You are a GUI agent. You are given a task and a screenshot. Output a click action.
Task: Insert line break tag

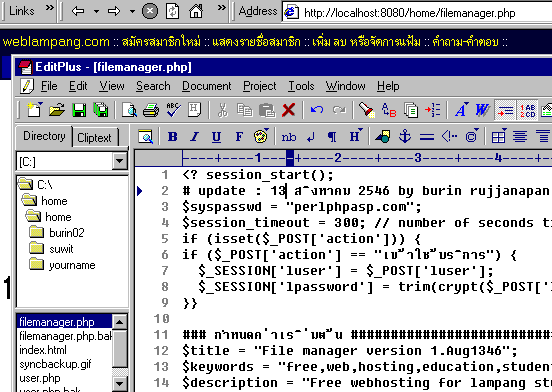point(310,137)
